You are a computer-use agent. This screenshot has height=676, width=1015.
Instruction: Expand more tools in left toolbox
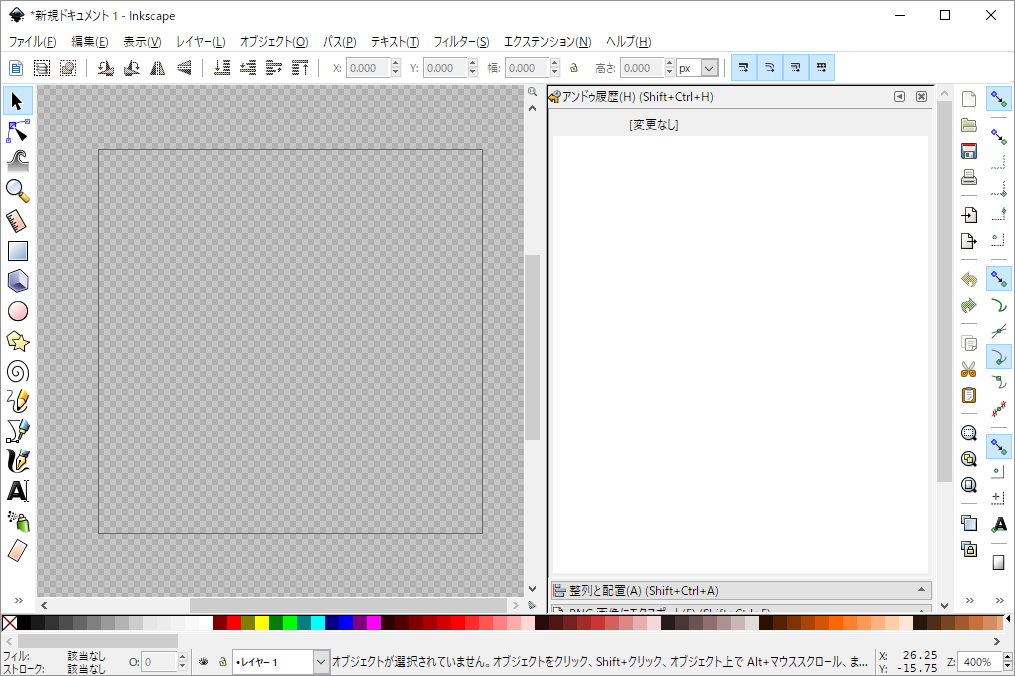(18, 600)
